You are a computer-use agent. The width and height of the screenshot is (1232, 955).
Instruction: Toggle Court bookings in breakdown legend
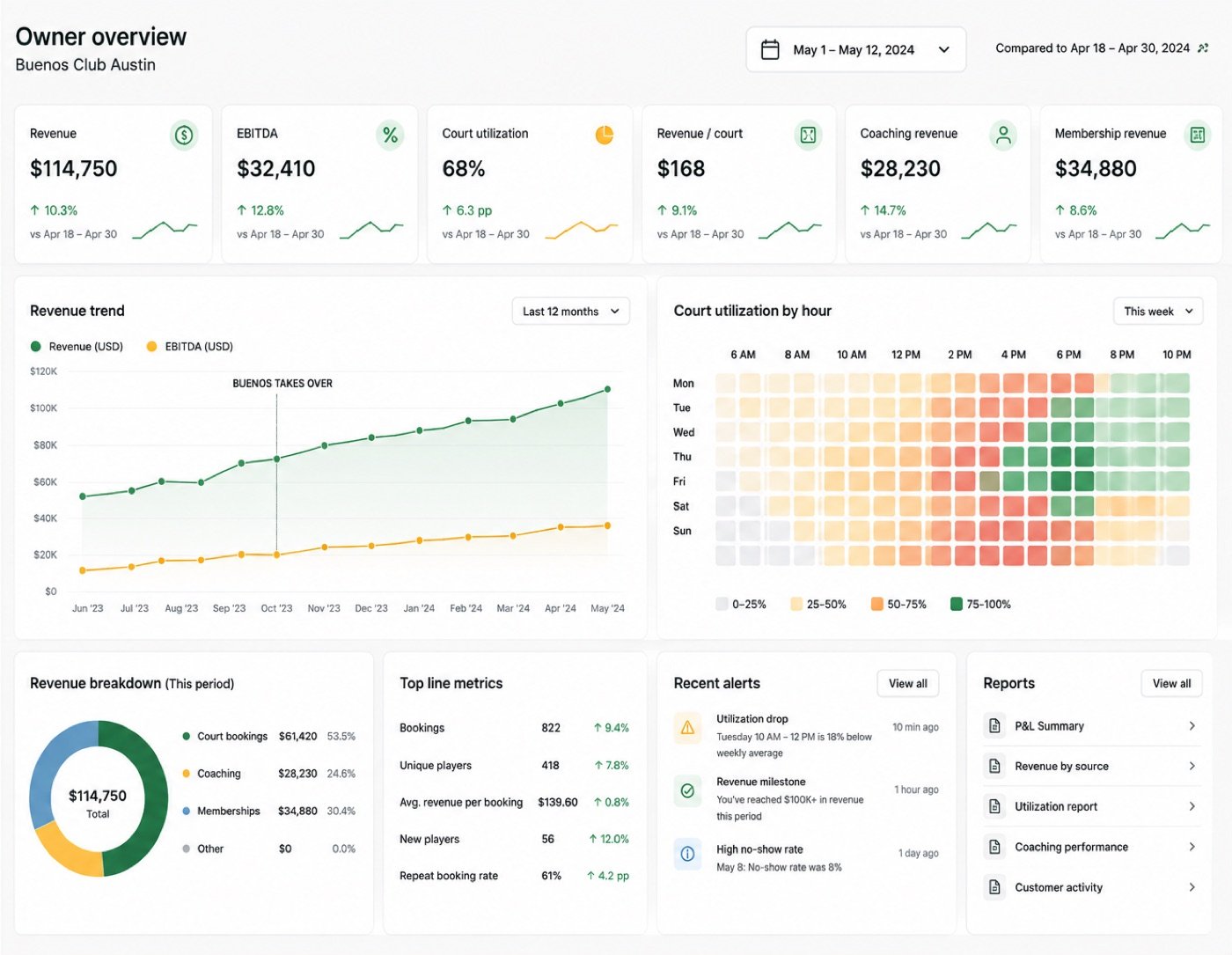(225, 737)
